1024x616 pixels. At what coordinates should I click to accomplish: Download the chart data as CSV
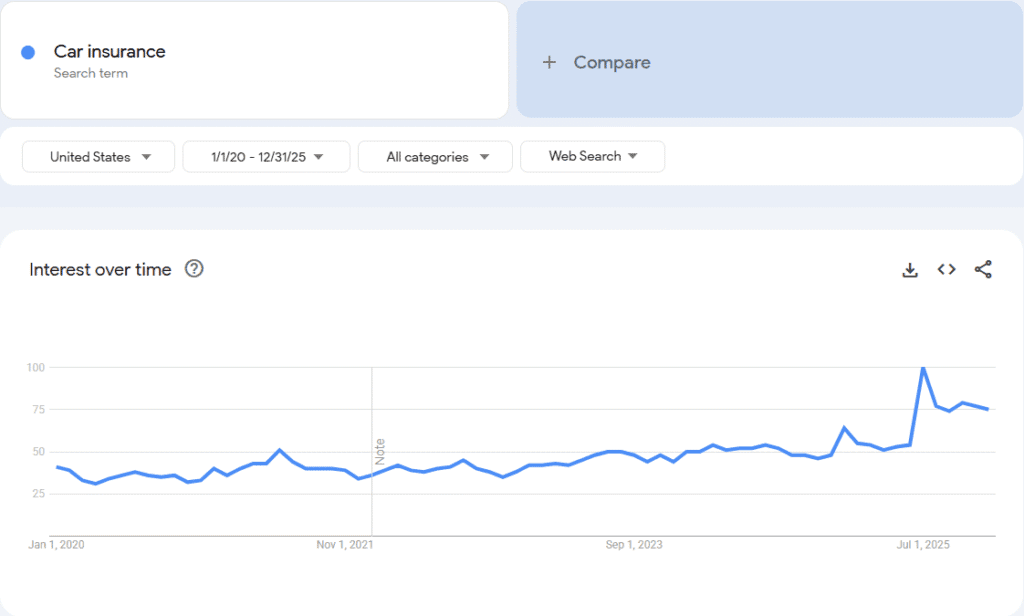pos(910,269)
